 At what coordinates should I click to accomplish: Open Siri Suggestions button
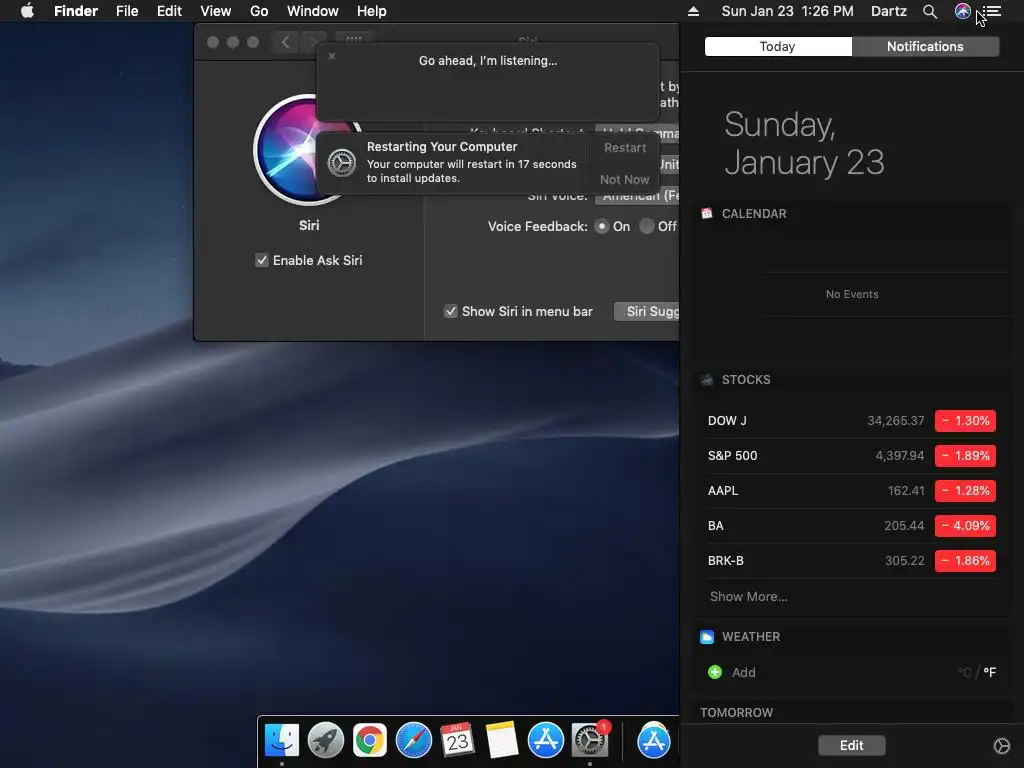(647, 311)
